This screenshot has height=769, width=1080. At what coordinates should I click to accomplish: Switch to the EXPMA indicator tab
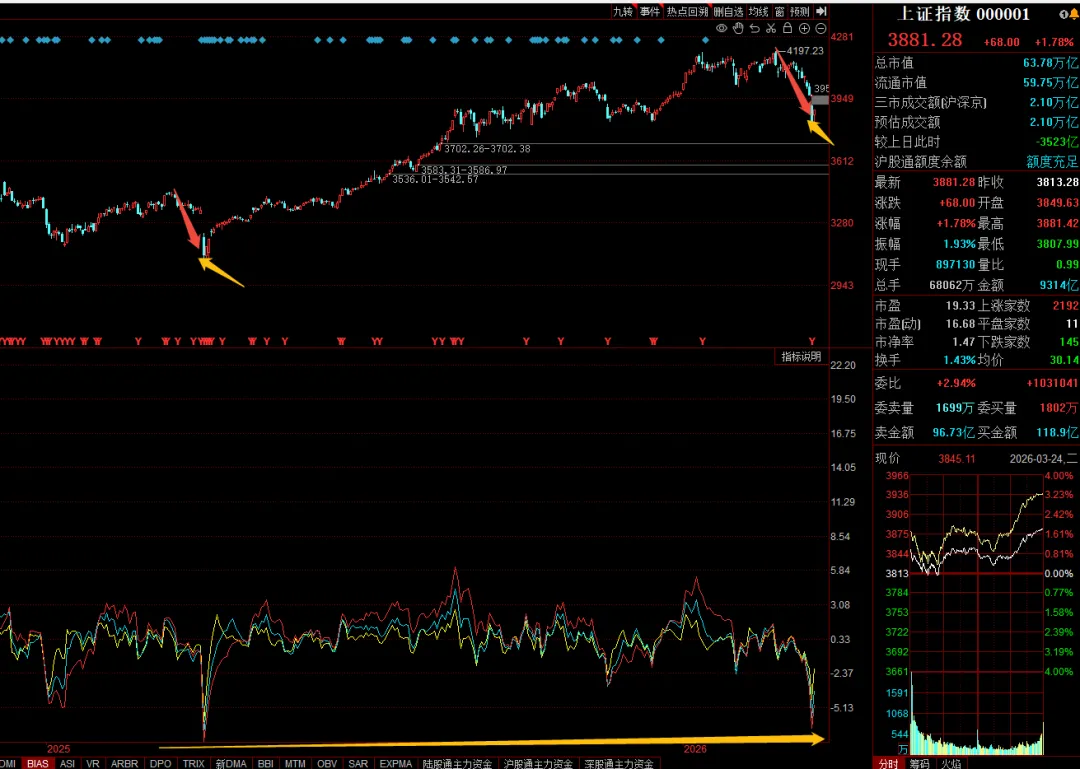395,763
